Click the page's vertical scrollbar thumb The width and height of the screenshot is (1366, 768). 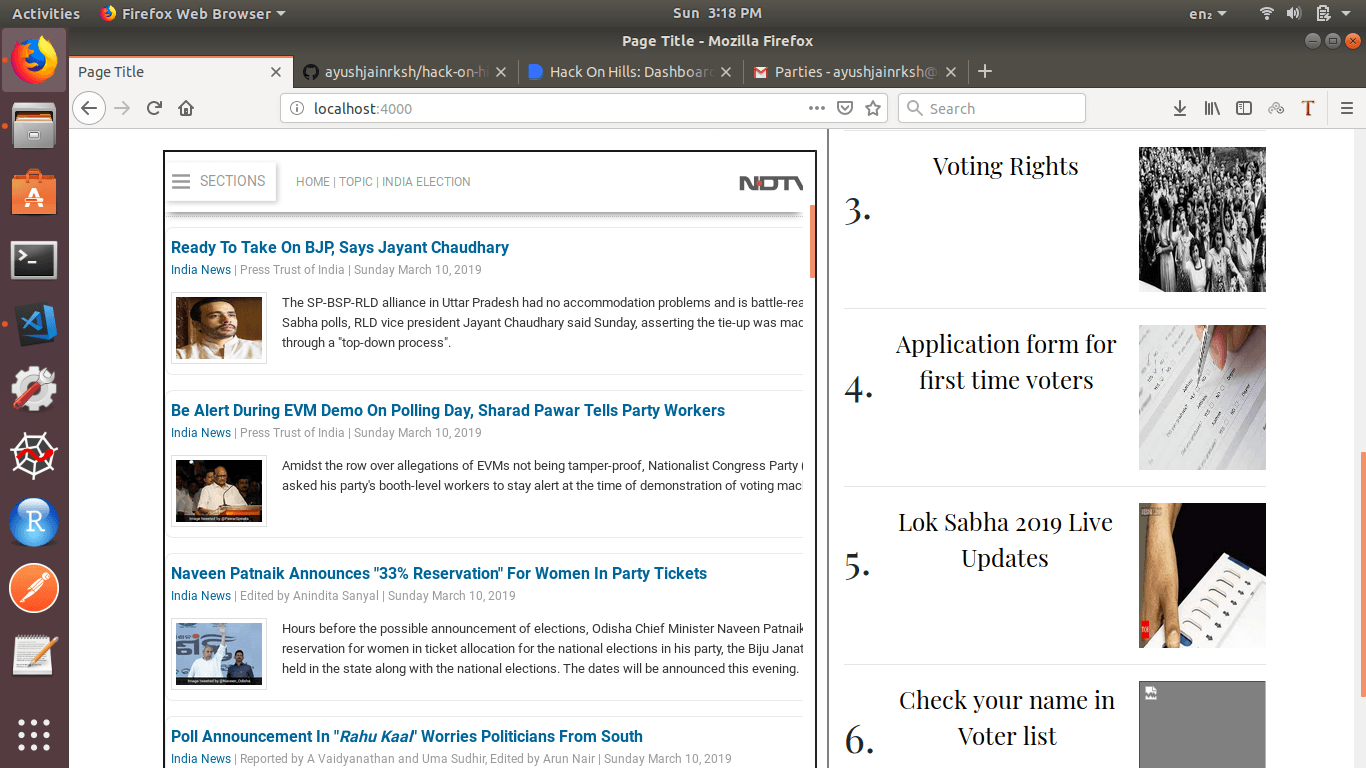(x=1361, y=574)
